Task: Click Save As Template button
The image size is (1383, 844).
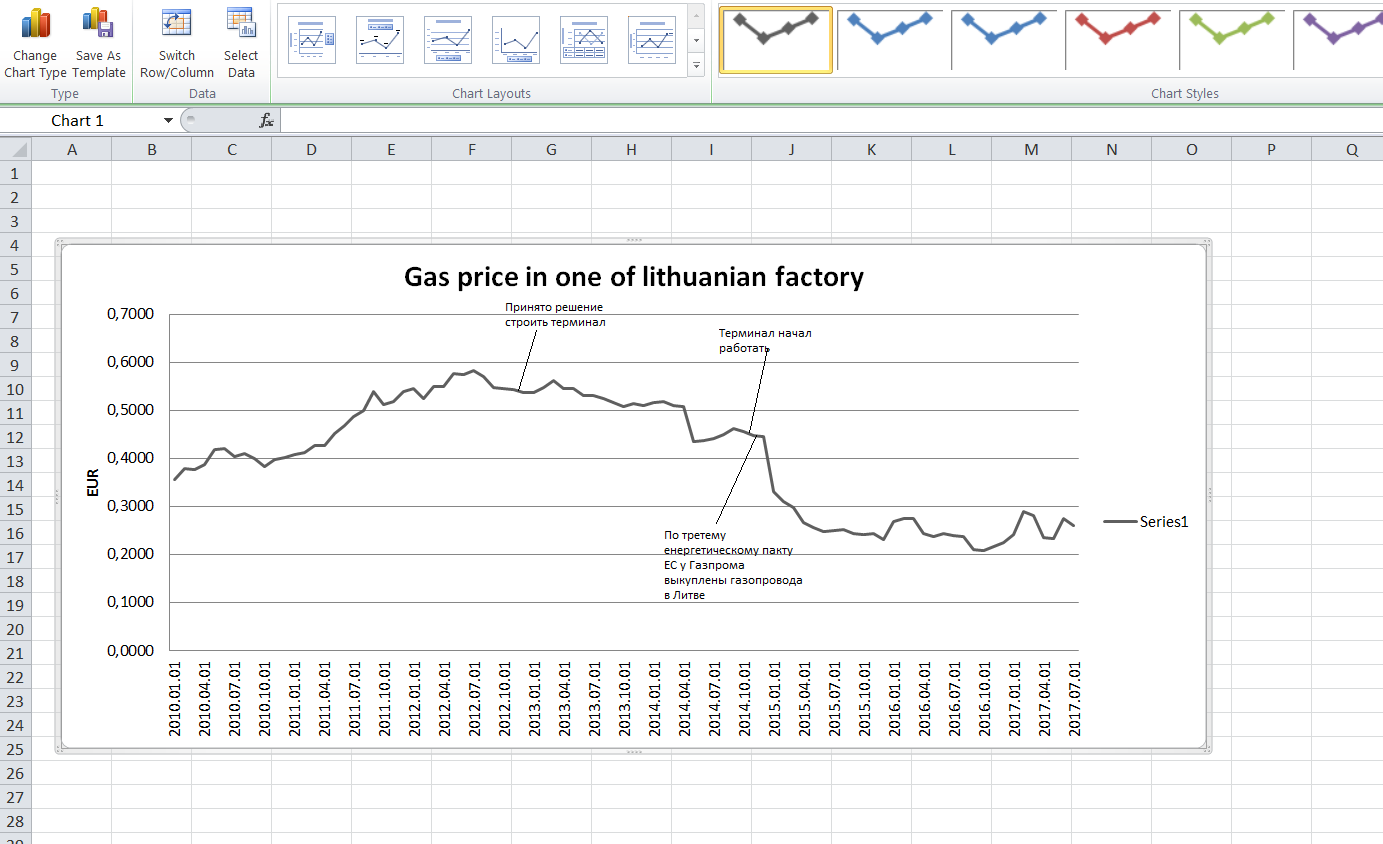Action: pyautogui.click(x=98, y=42)
